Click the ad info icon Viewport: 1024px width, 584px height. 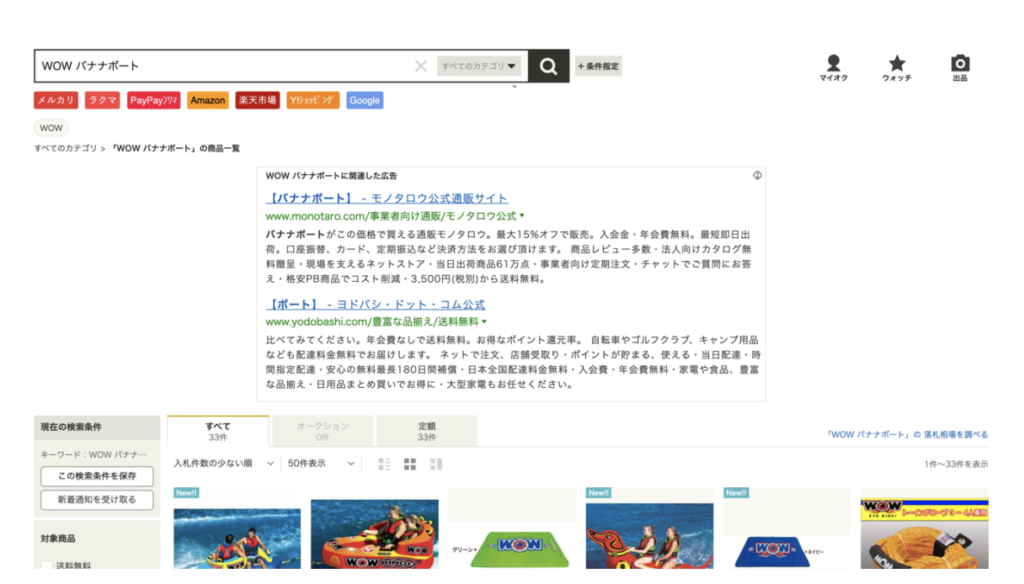pos(757,175)
